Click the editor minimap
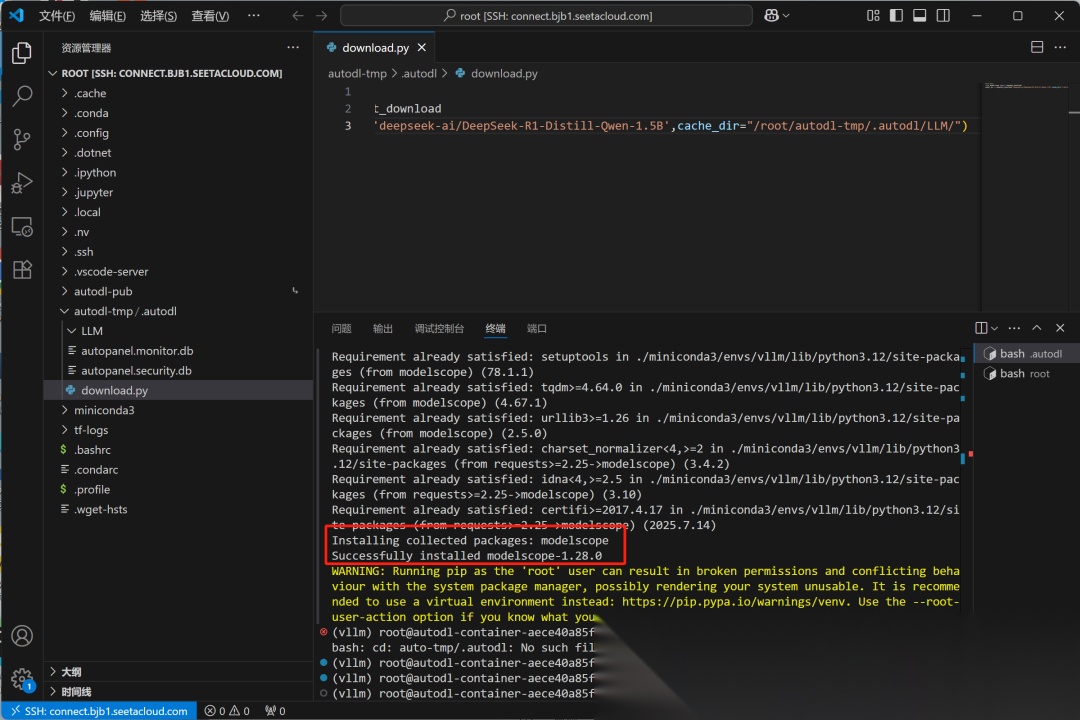Image resolution: width=1080 pixels, height=720 pixels. click(1026, 196)
